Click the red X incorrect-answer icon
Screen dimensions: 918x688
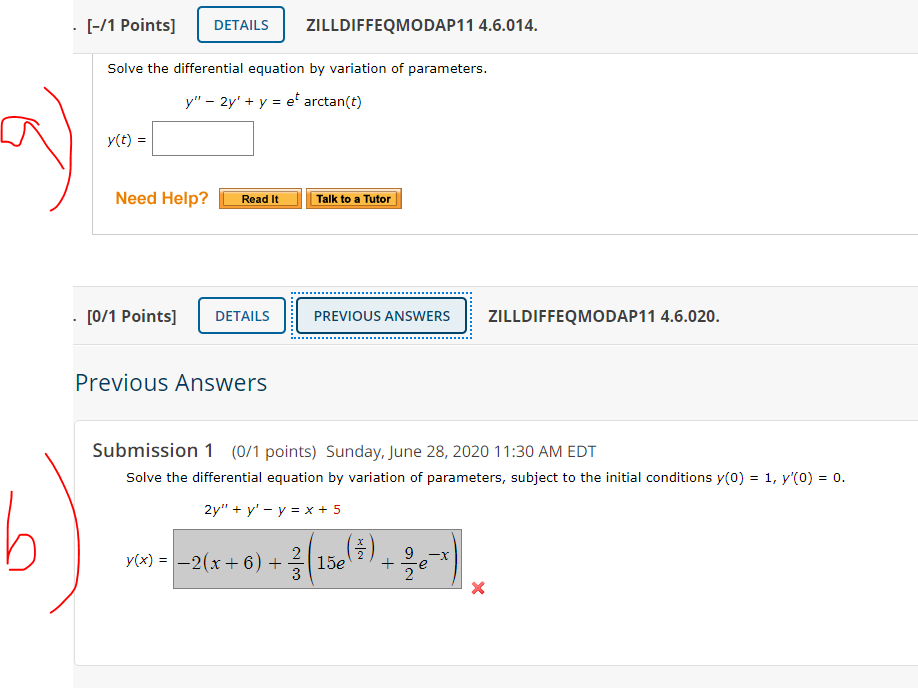pos(477,588)
